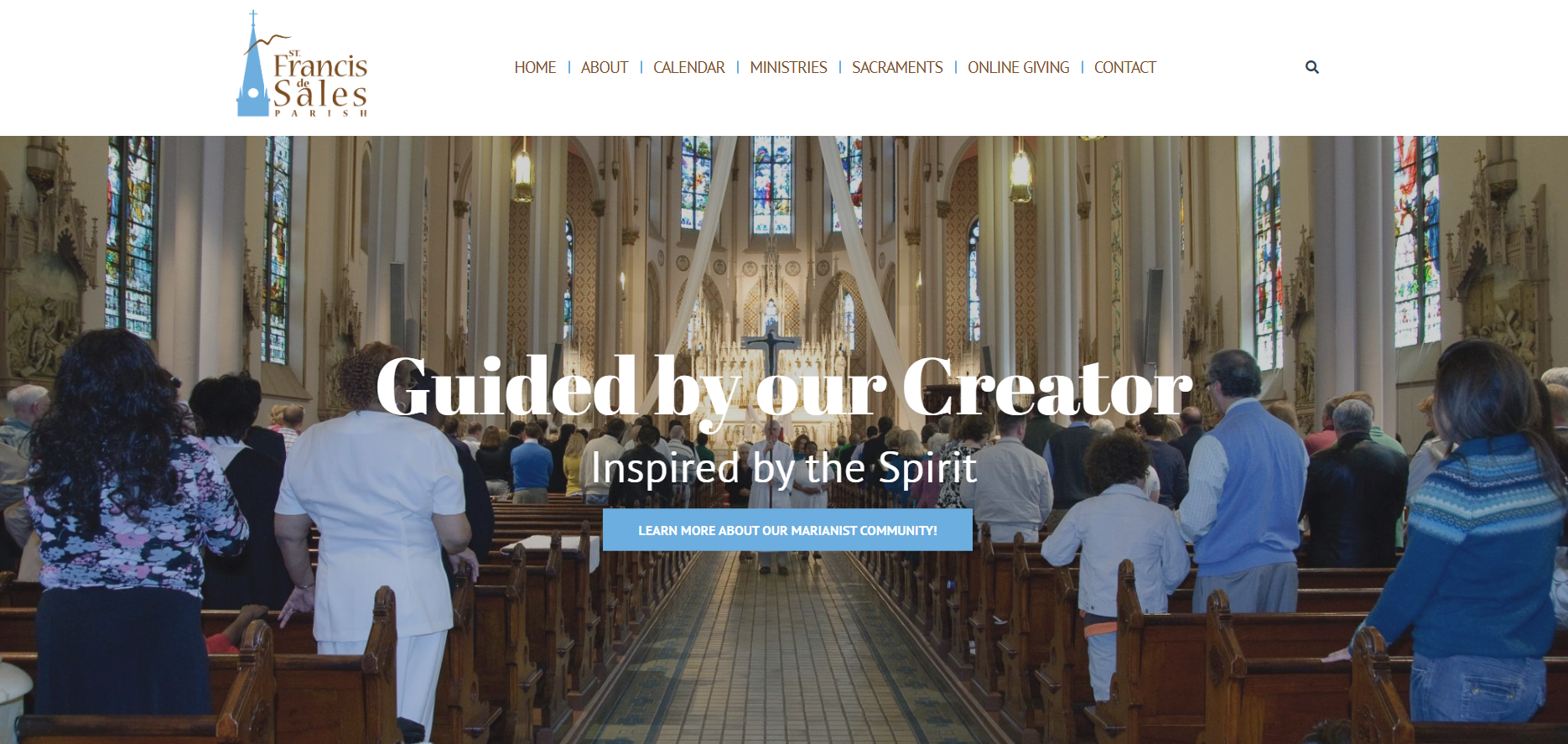Image resolution: width=1568 pixels, height=744 pixels.
Task: Click Learn More About Our Marianist Community button
Action: [787, 530]
